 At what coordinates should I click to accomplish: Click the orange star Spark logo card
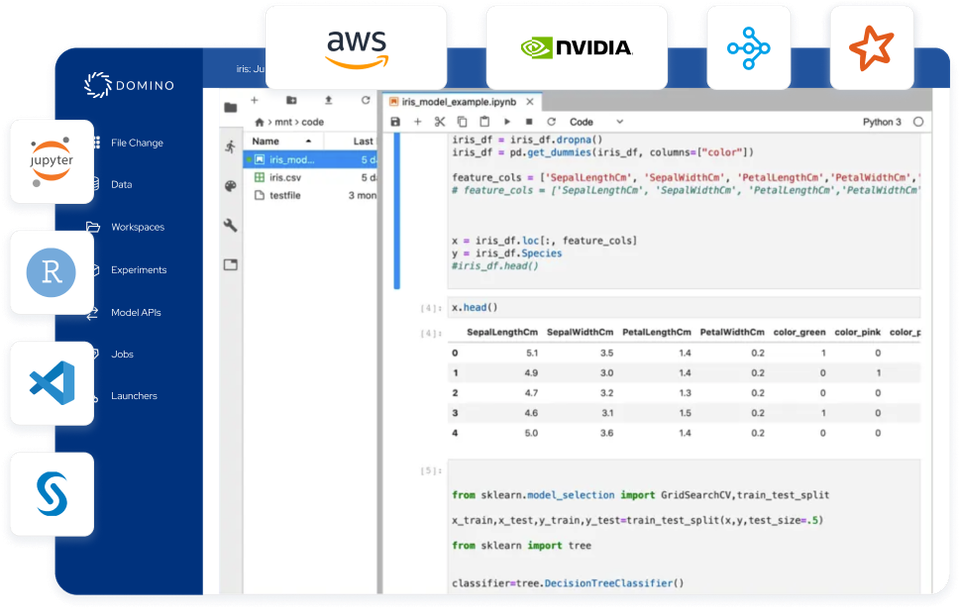(x=871, y=48)
